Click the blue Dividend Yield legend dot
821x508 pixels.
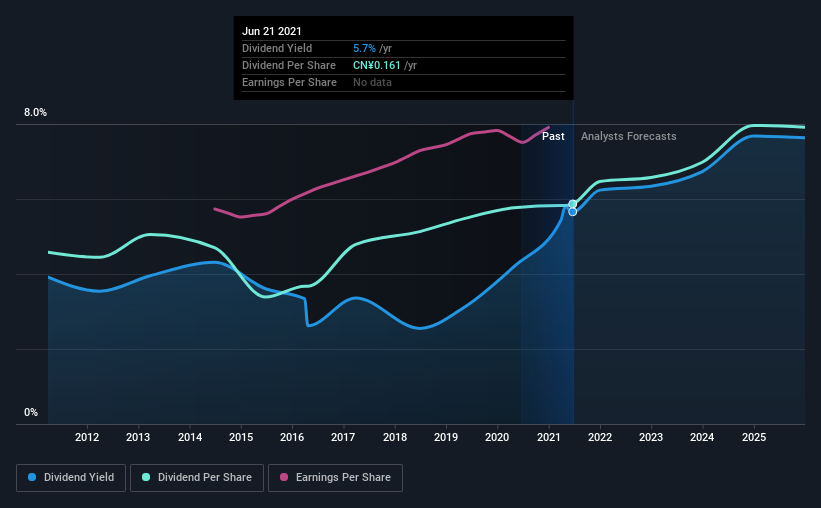pyautogui.click(x=32, y=477)
